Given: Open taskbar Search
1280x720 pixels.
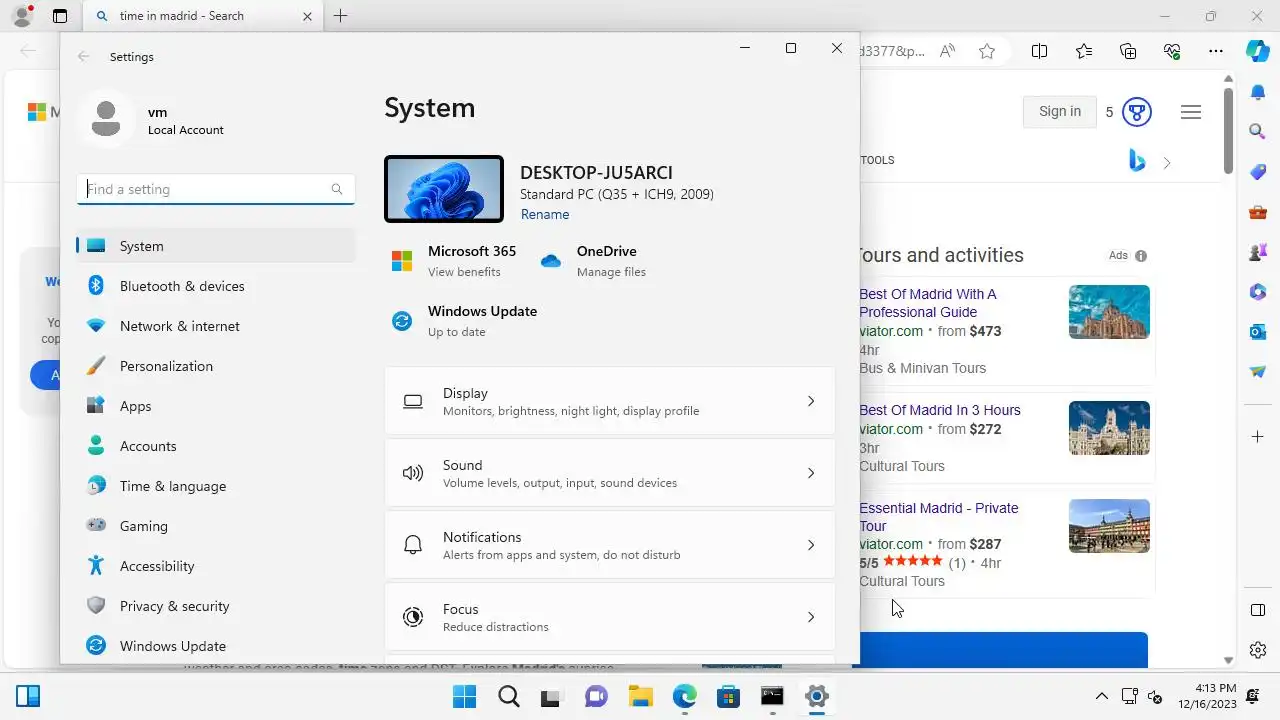Looking at the screenshot, I should [509, 696].
